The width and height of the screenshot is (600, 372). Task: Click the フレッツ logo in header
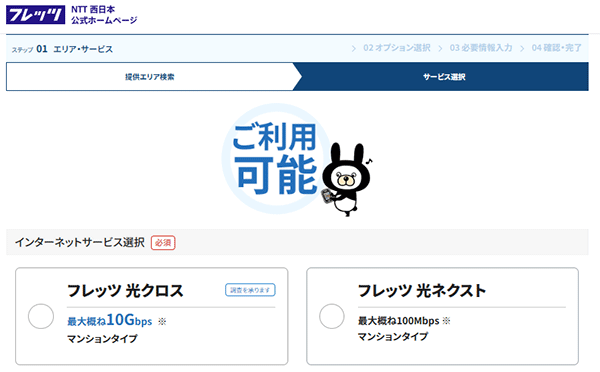click(36, 15)
